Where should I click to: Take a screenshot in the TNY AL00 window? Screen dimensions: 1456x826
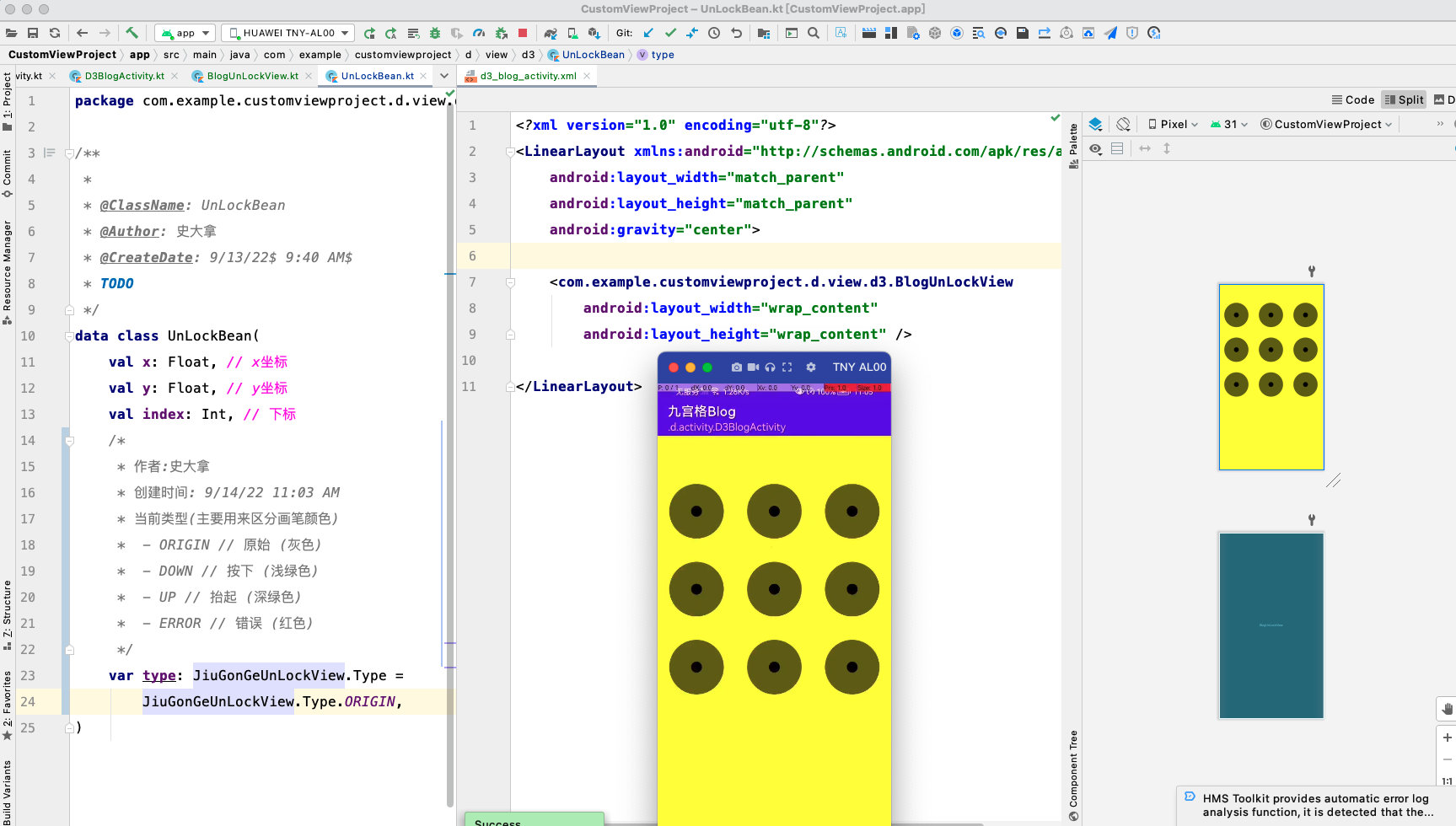pyautogui.click(x=737, y=367)
